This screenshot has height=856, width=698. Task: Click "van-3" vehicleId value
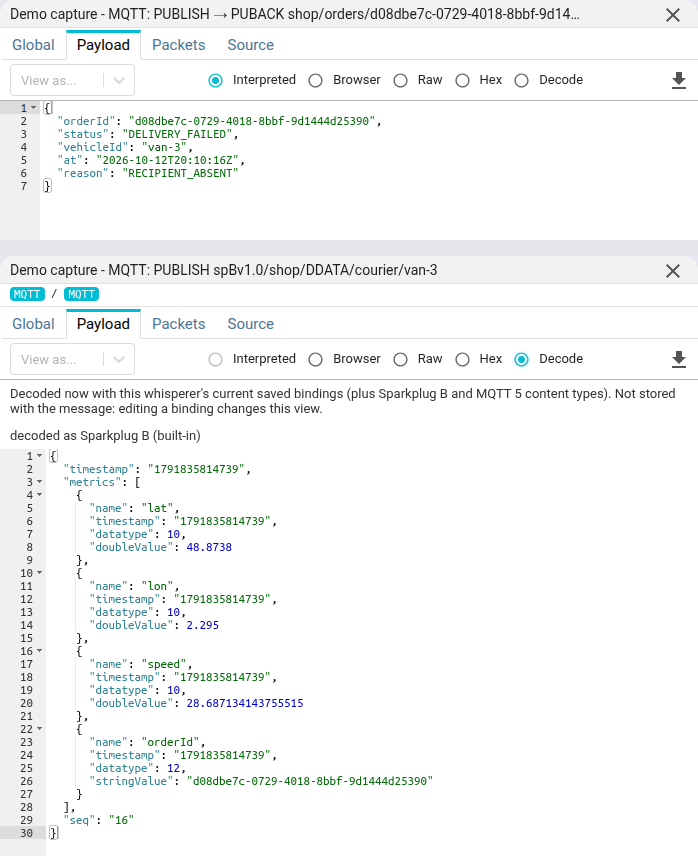point(164,147)
